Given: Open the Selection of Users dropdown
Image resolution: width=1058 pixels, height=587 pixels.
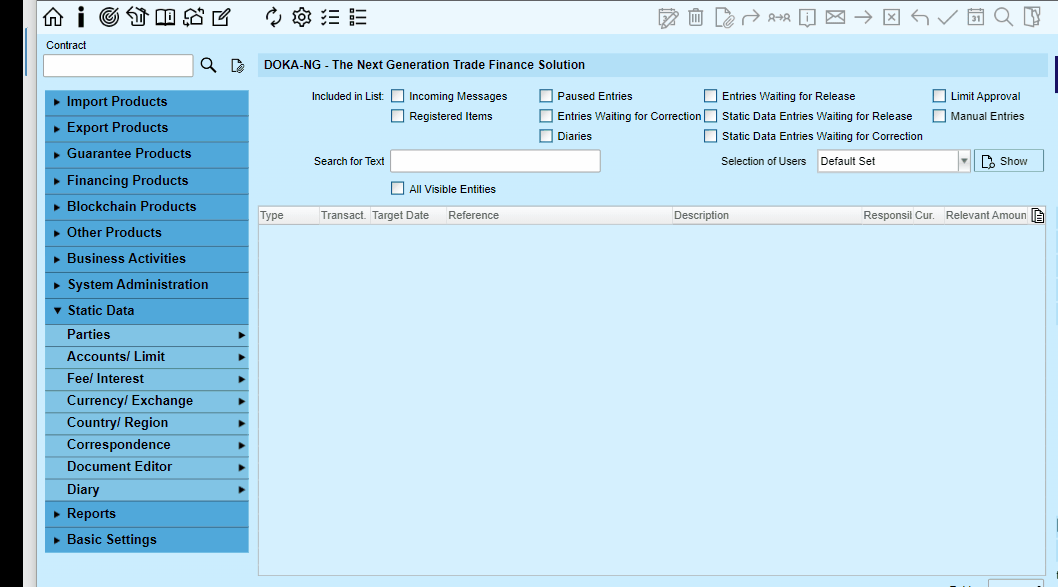Looking at the screenshot, I should point(964,161).
